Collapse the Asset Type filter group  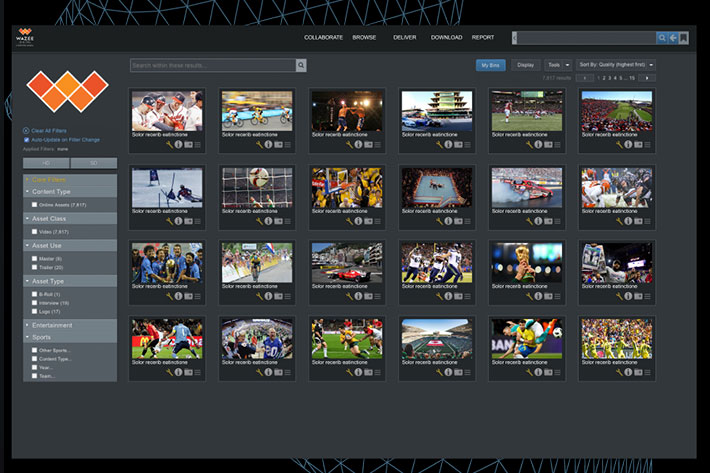(70, 281)
